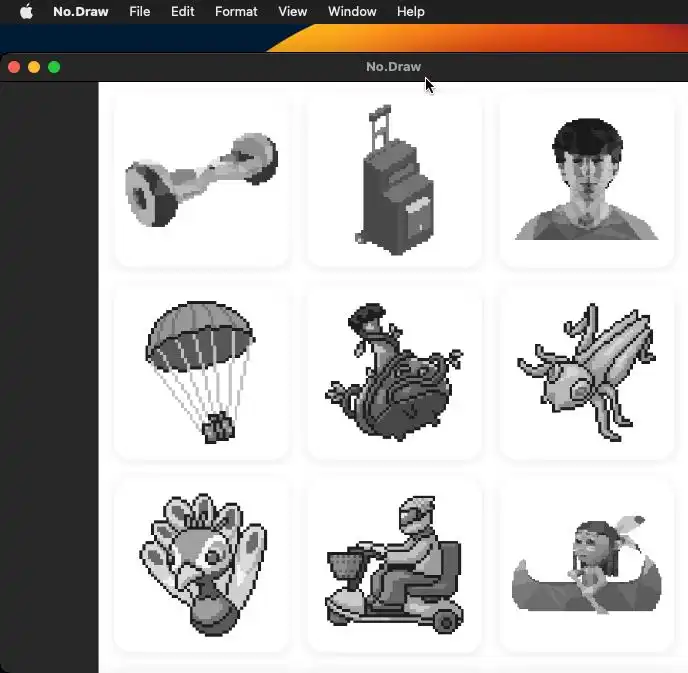Screen dimensions: 688x673
Task: Close the No.Draw window
Action: (x=14, y=67)
